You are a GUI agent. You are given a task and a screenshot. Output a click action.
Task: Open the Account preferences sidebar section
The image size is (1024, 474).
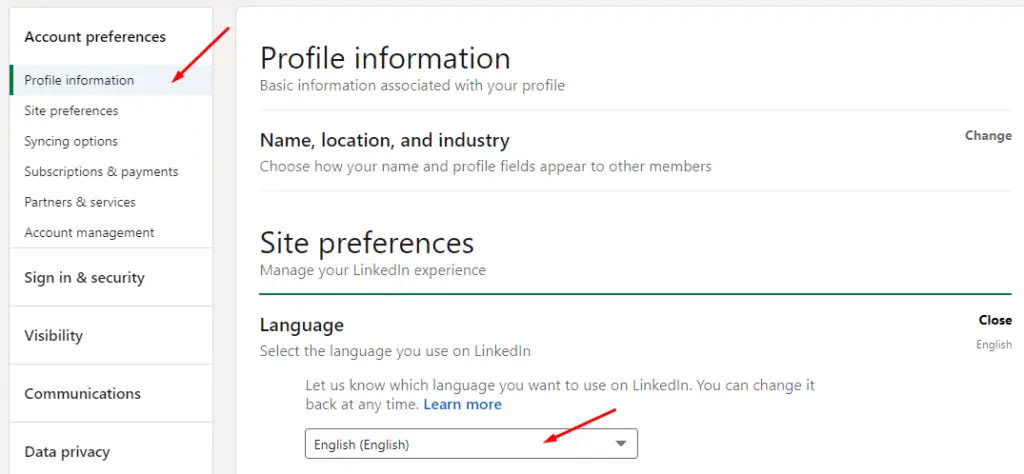95,37
